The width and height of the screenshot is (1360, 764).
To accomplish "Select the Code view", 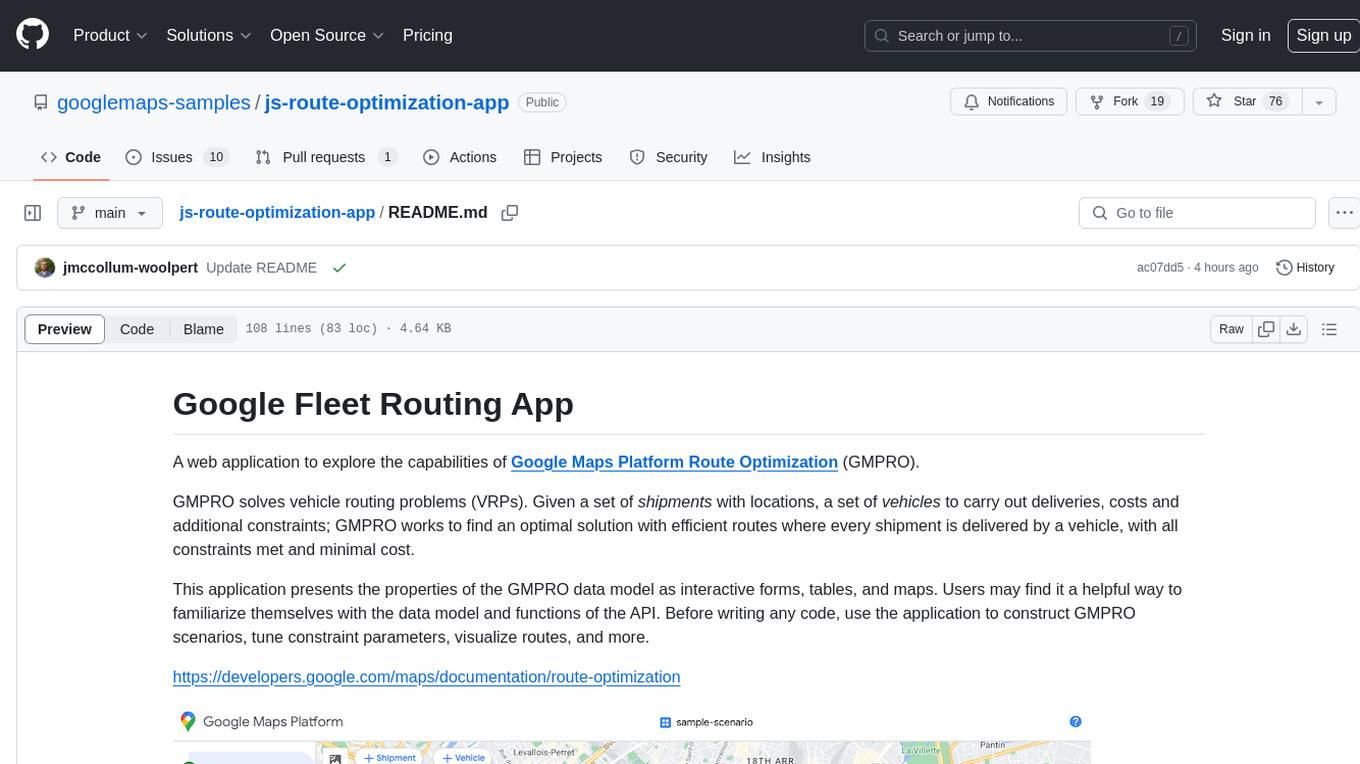I will (x=137, y=329).
